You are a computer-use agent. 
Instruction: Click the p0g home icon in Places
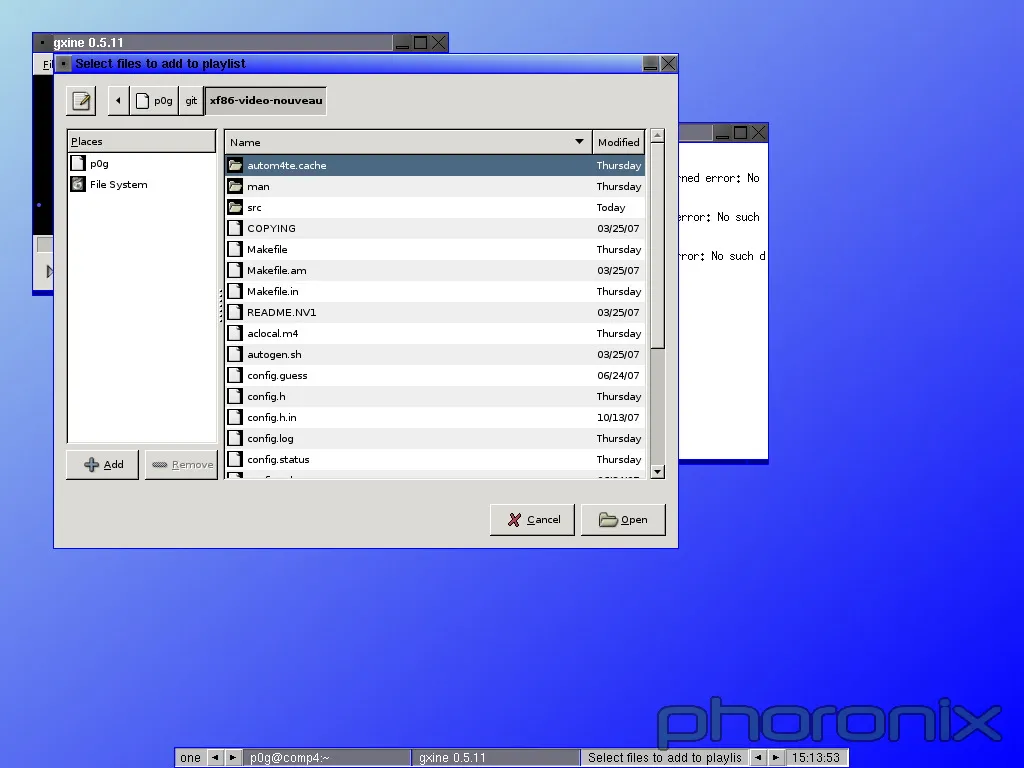(78, 163)
